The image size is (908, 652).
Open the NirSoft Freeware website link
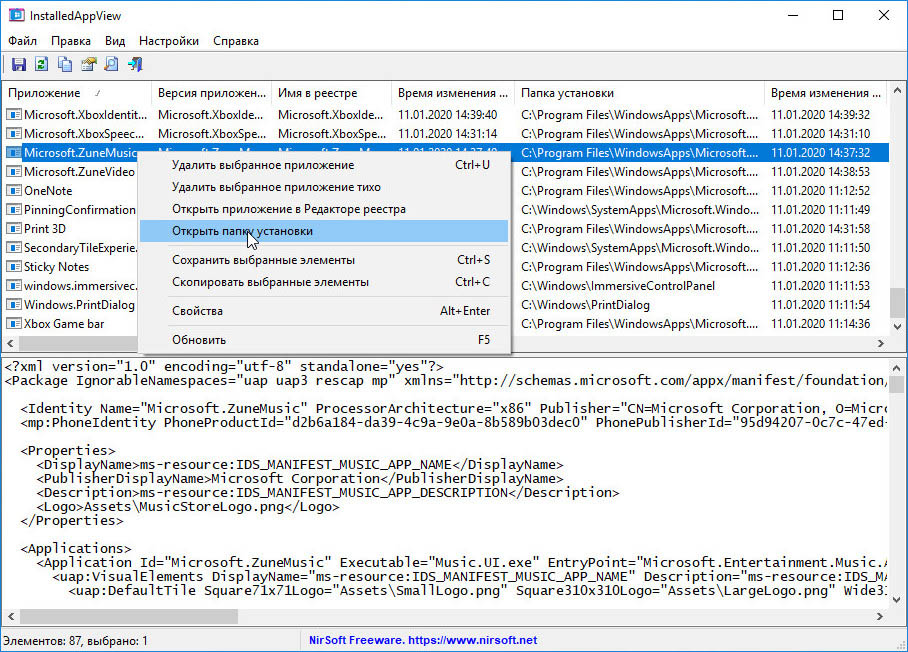pos(423,640)
